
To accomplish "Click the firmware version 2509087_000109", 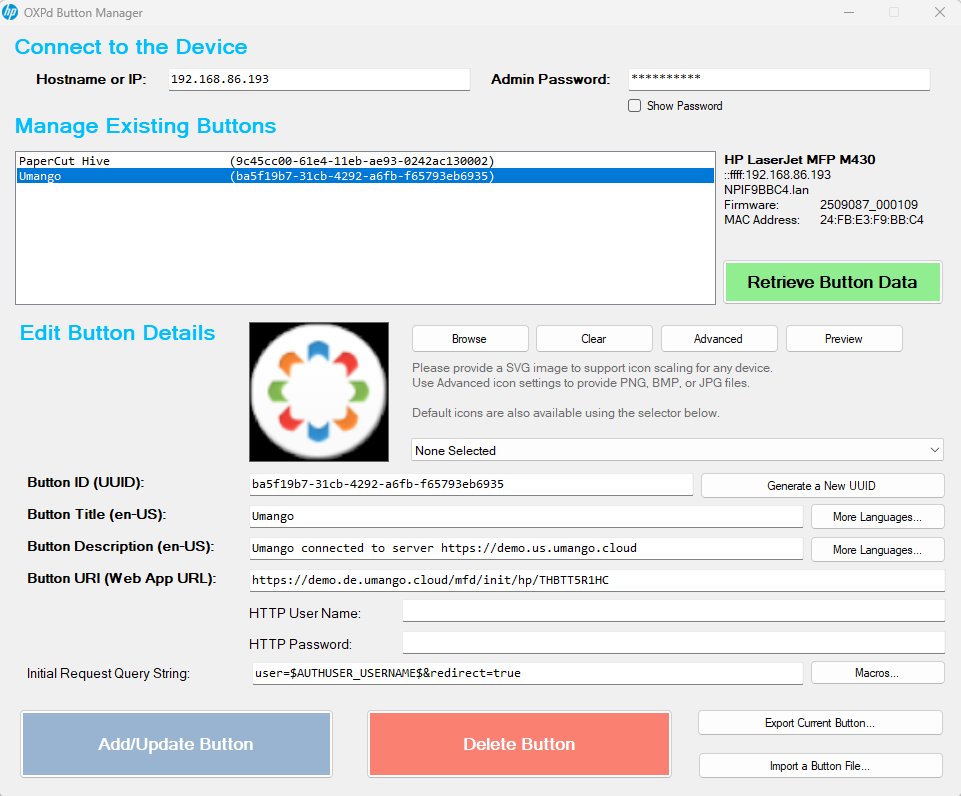I will (x=868, y=205).
